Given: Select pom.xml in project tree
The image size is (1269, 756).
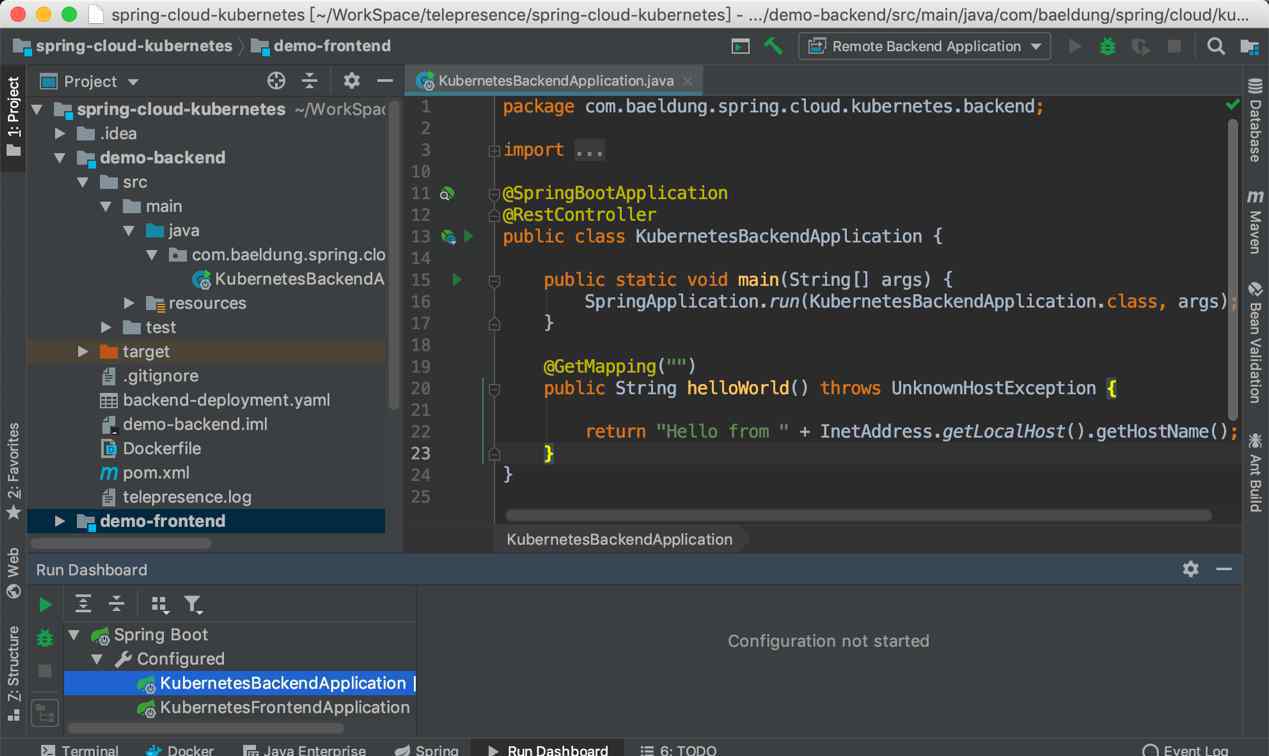Looking at the screenshot, I should pyautogui.click(x=145, y=472).
